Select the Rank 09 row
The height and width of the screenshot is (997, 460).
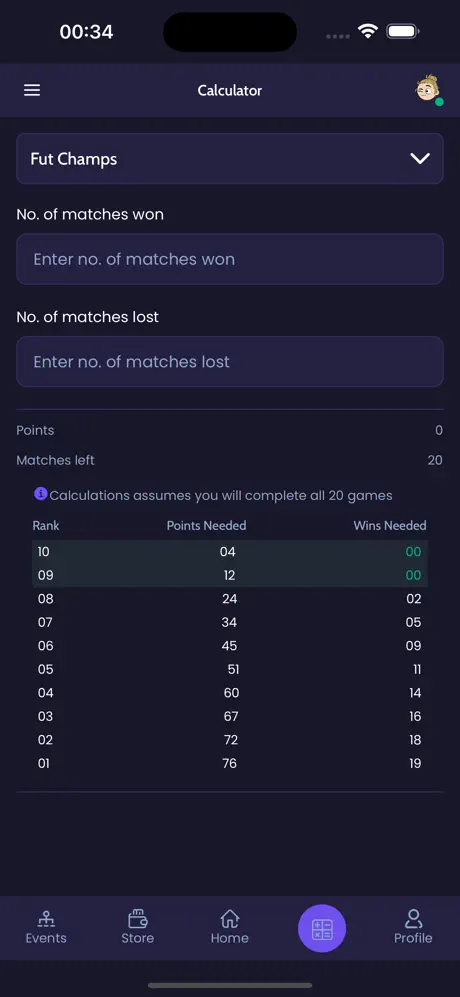click(230, 575)
